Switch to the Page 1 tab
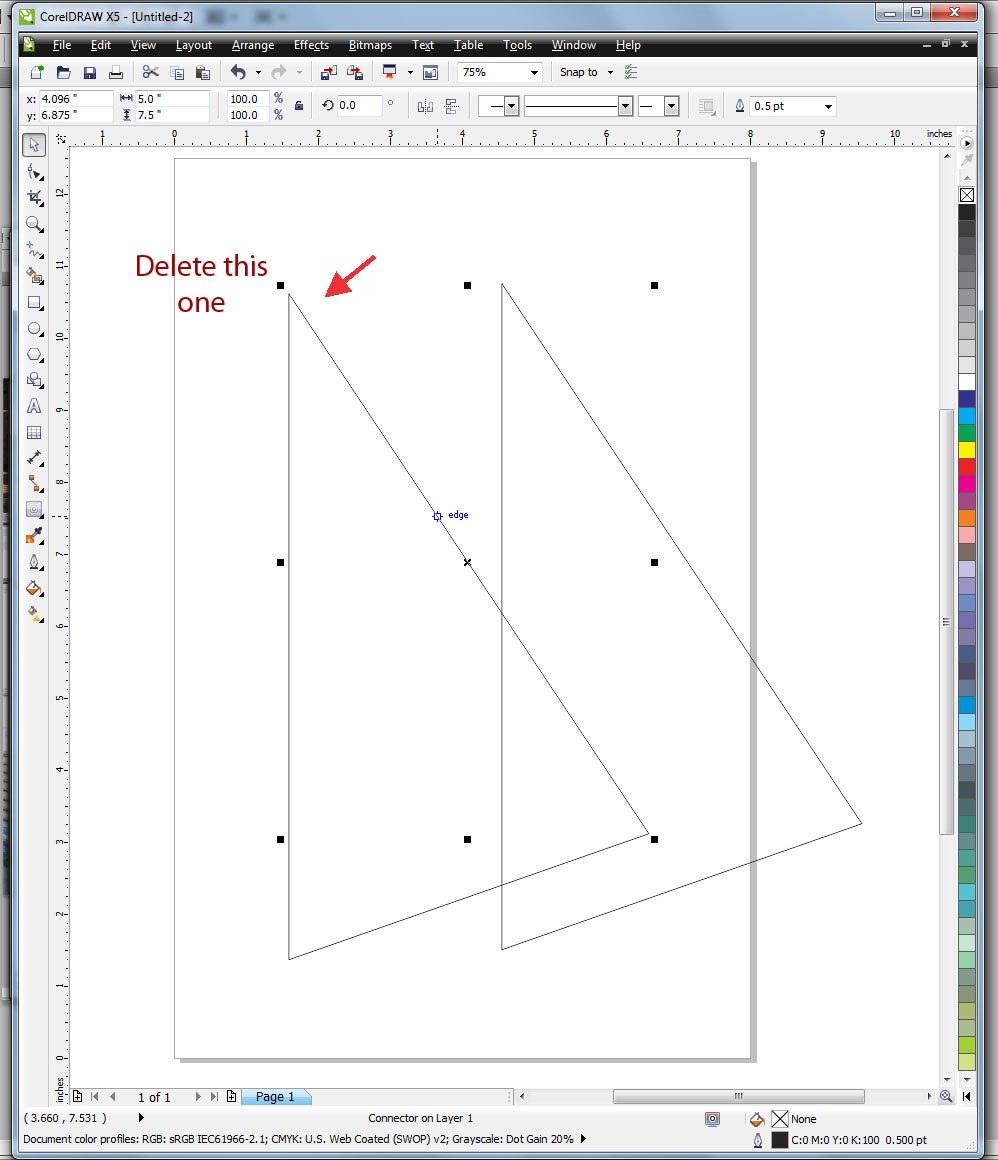This screenshot has height=1160, width=998. (x=276, y=1097)
